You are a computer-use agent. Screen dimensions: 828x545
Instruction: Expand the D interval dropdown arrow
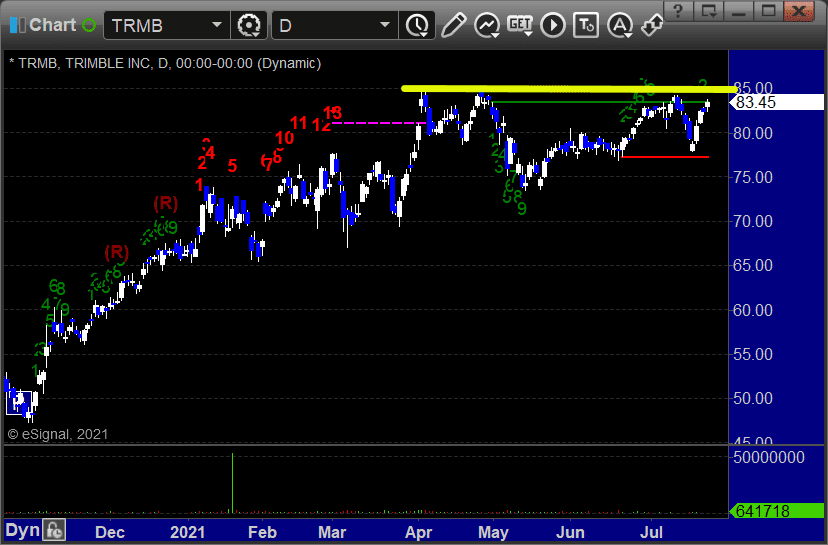pos(385,25)
